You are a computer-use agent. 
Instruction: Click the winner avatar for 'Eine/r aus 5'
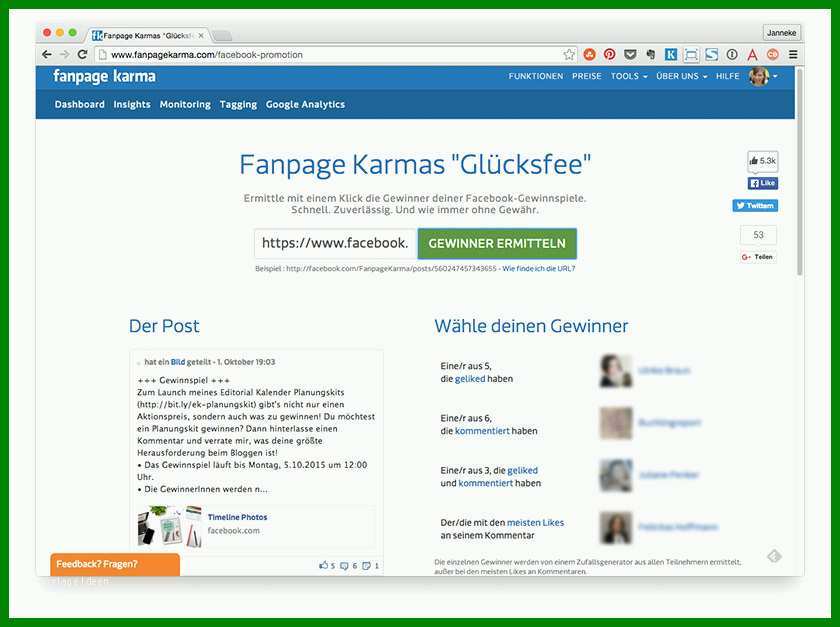(x=616, y=370)
